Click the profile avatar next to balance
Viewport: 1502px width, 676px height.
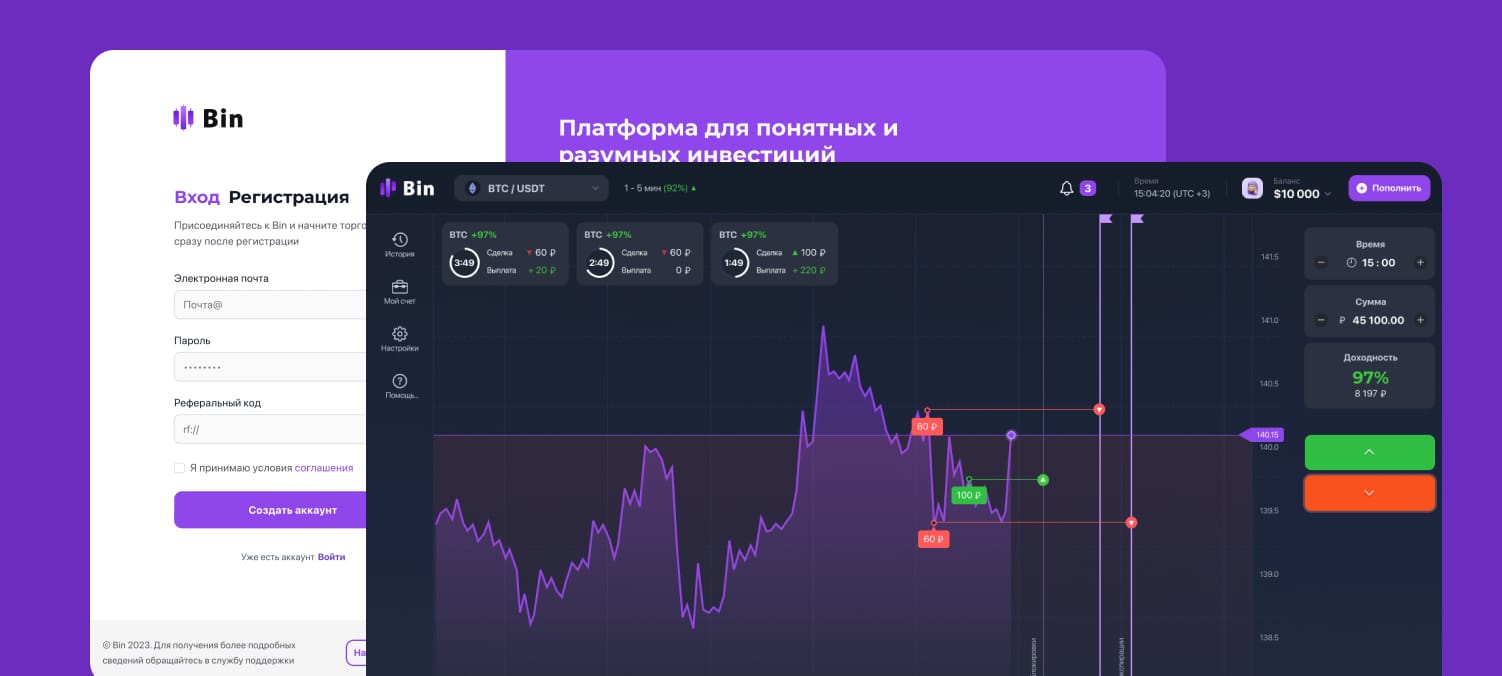pyautogui.click(x=1252, y=187)
